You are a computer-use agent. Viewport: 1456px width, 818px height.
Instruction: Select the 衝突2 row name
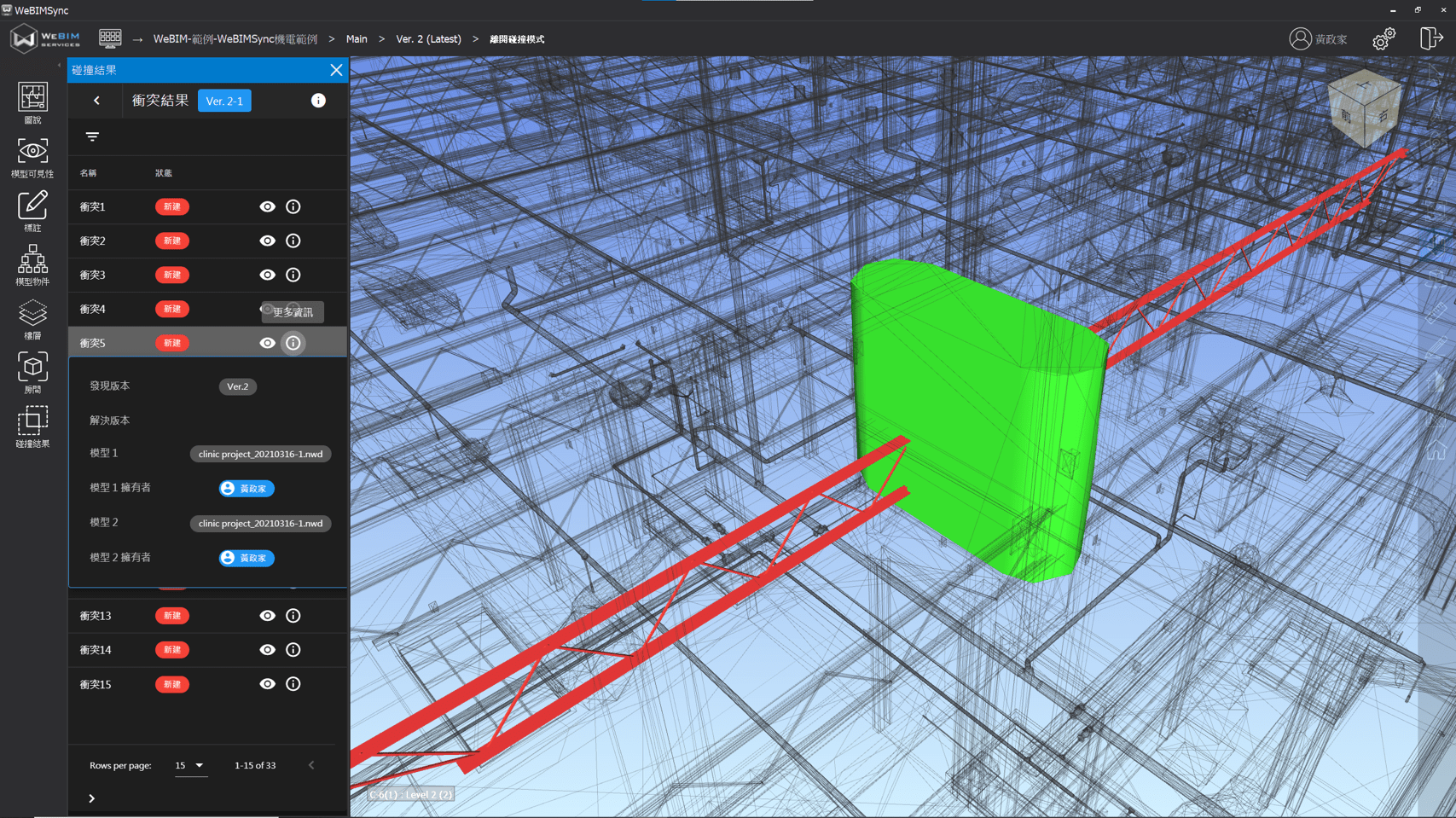pyautogui.click(x=92, y=241)
